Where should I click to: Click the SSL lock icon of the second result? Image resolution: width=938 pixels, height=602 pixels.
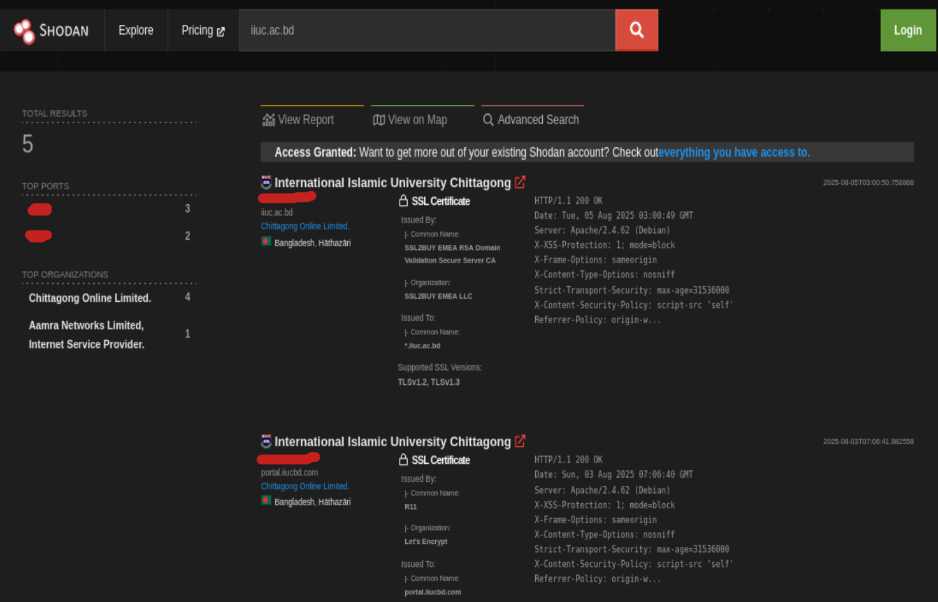click(403, 460)
